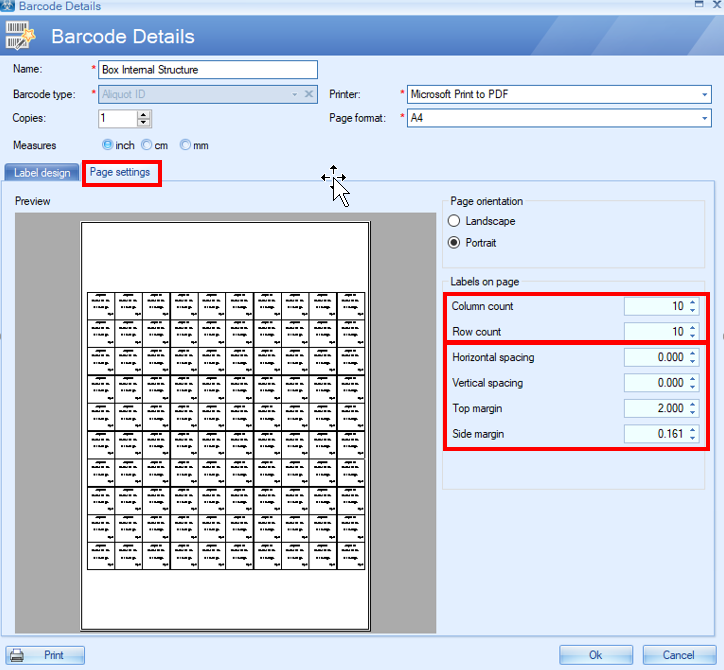Choose Landscape page orientation
The width and height of the screenshot is (724, 670).
tap(454, 221)
